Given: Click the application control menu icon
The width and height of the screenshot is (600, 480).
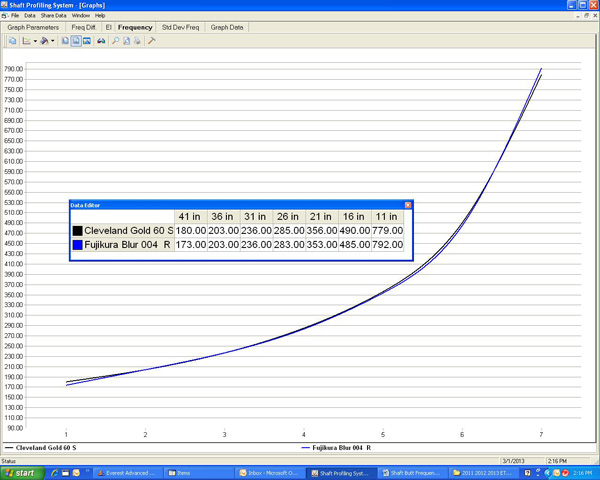Looking at the screenshot, I should [x=4, y=5].
